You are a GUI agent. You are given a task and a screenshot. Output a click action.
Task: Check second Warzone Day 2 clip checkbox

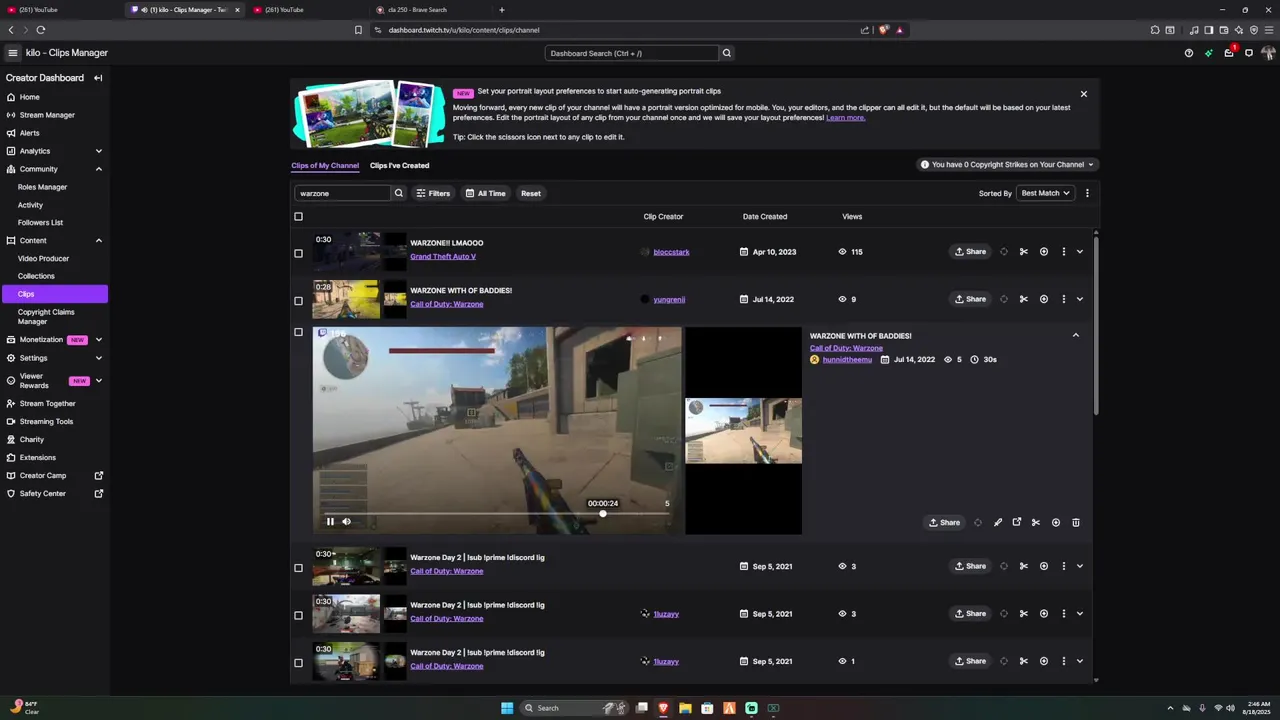click(298, 615)
